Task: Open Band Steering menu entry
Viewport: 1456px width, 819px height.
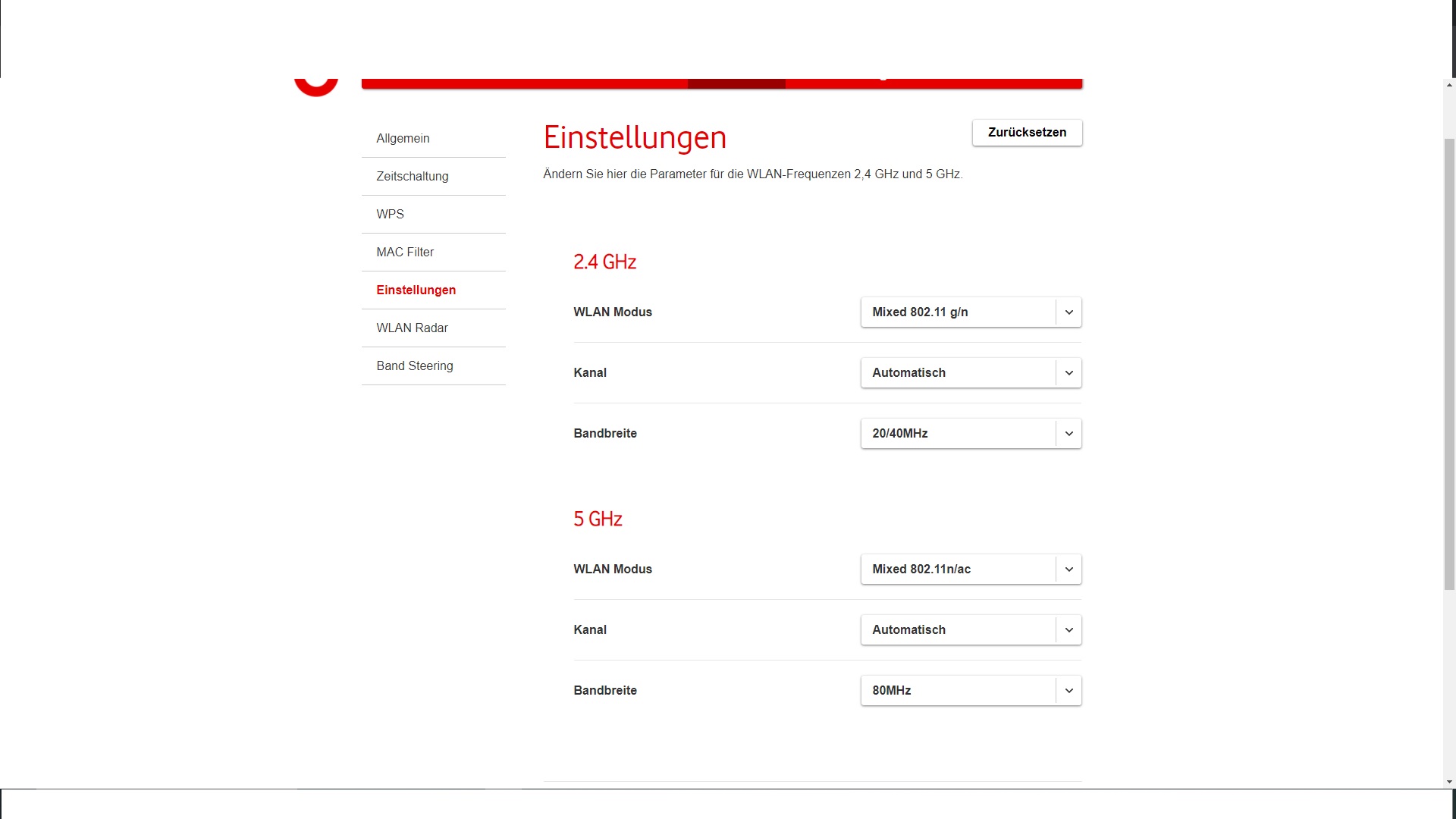Action: point(414,366)
